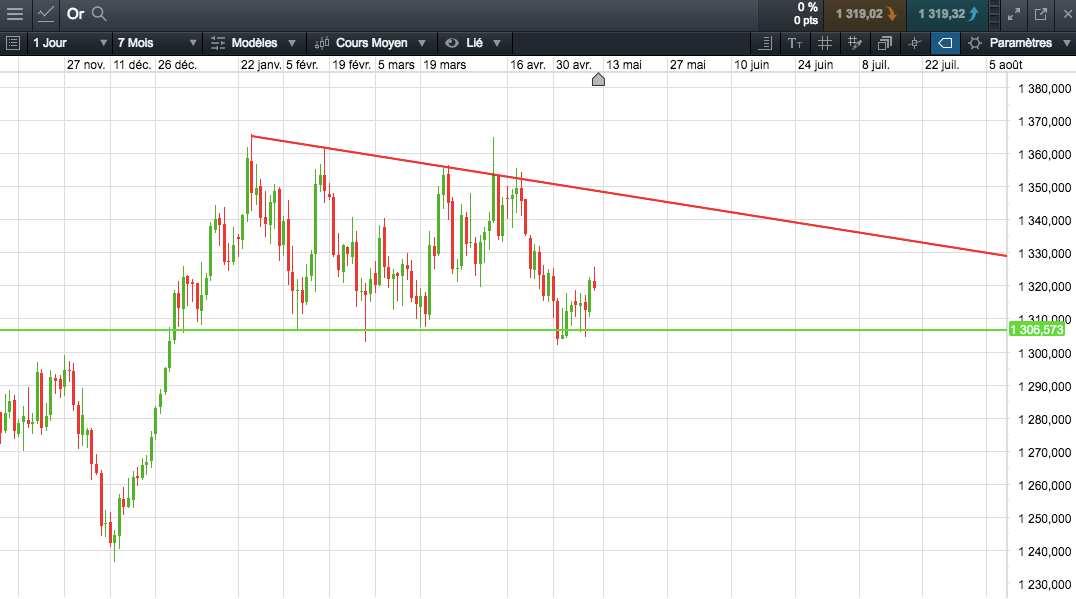This screenshot has height=599, width=1076.
Task: Click the 1 270,000 price axis label
Action: [1044, 452]
